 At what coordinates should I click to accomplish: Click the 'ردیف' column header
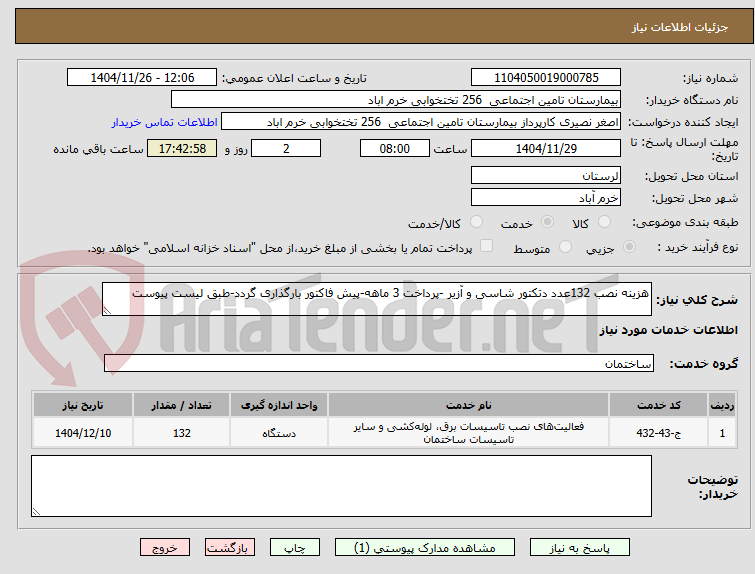tap(722, 405)
